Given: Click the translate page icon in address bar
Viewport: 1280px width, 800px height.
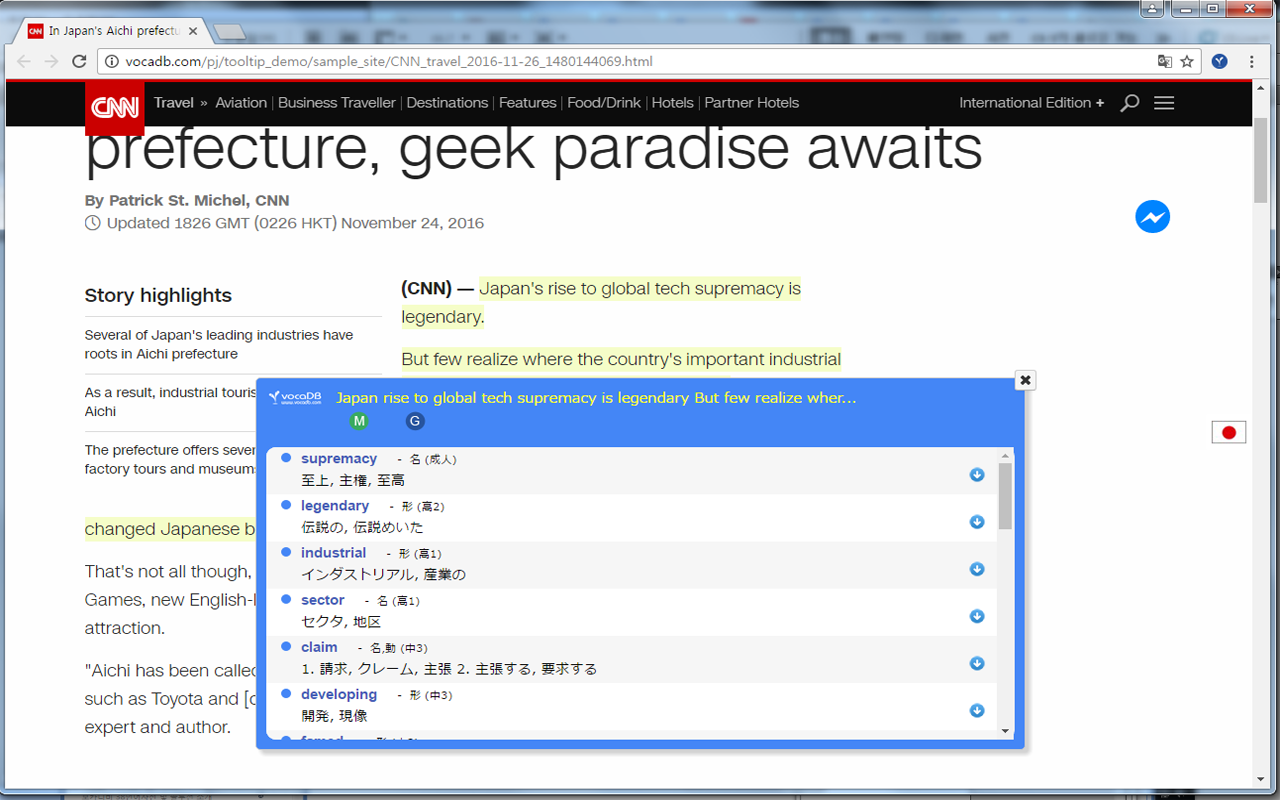Looking at the screenshot, I should point(1164,61).
